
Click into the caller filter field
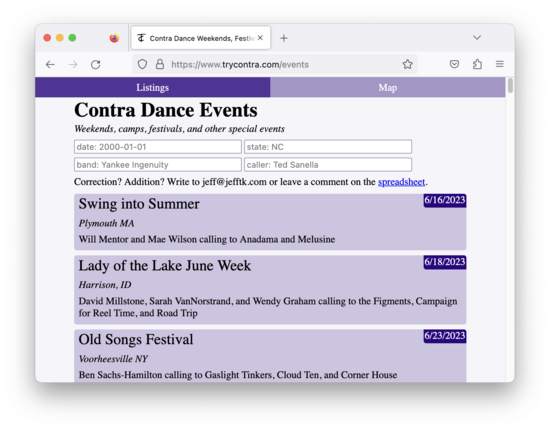[328, 165]
